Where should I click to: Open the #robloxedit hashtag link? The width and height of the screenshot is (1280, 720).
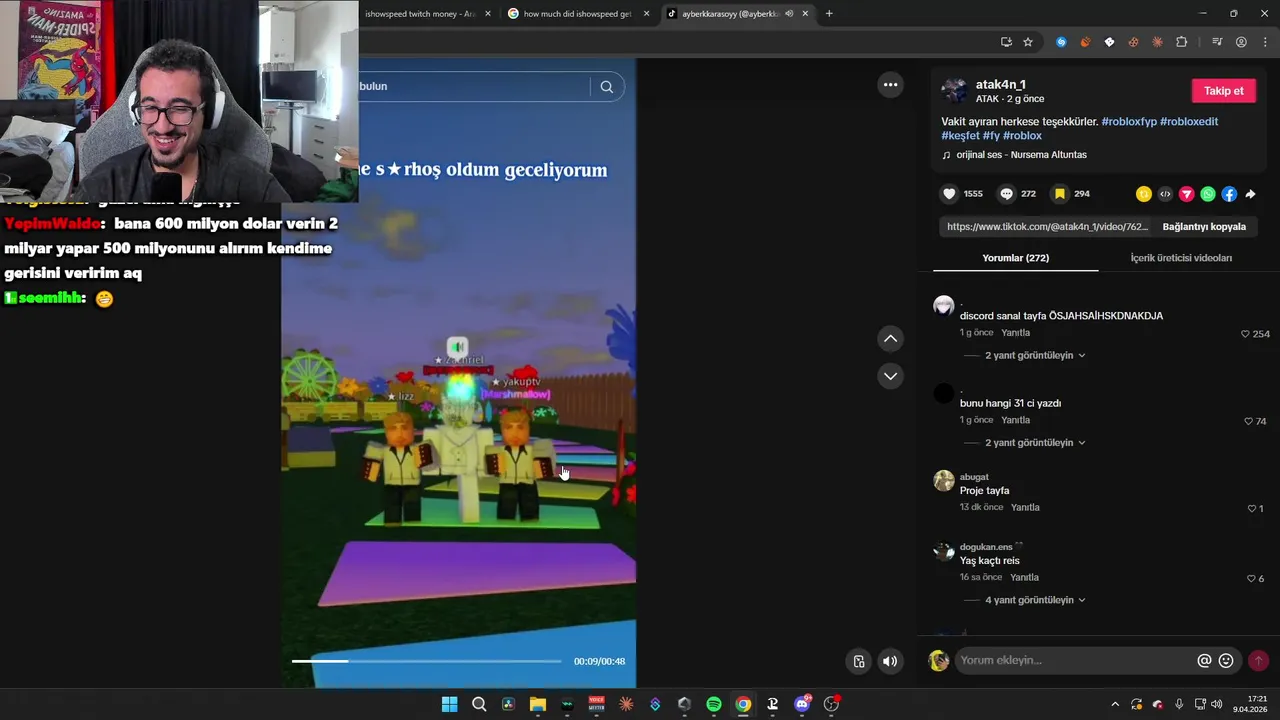point(1189,121)
